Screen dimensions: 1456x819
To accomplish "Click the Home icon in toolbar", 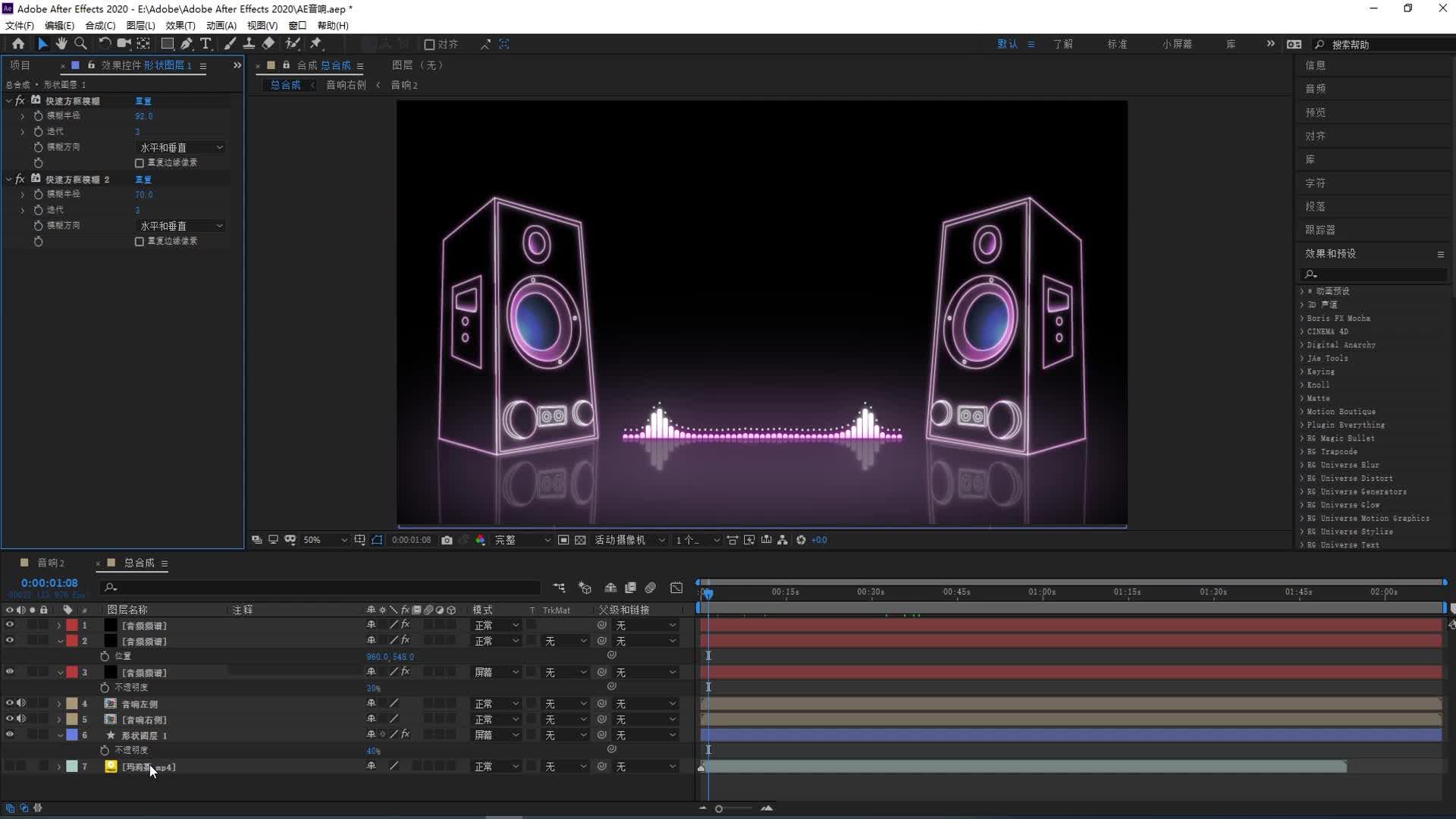I will pos(18,44).
